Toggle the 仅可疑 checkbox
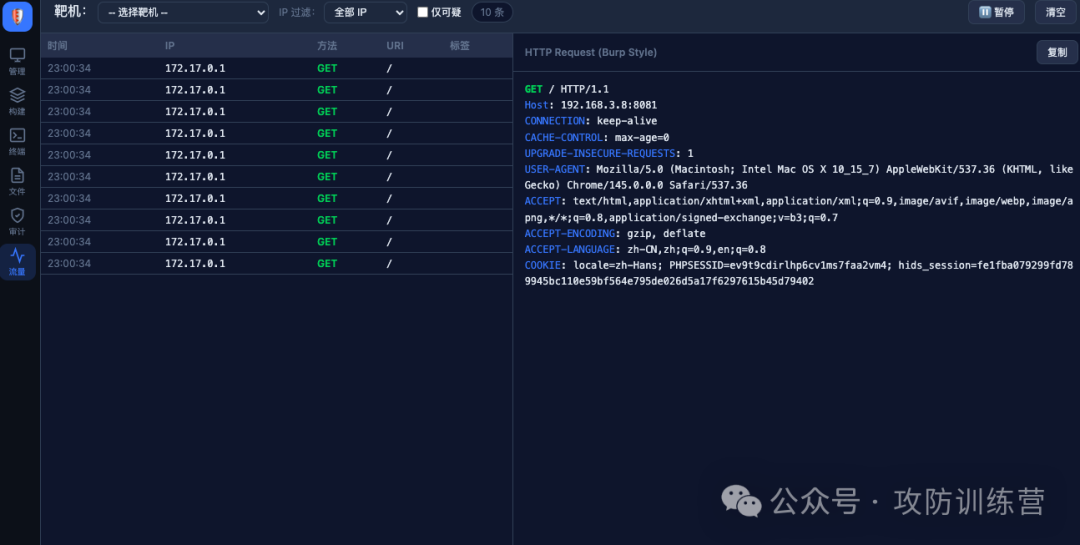 click(x=423, y=12)
